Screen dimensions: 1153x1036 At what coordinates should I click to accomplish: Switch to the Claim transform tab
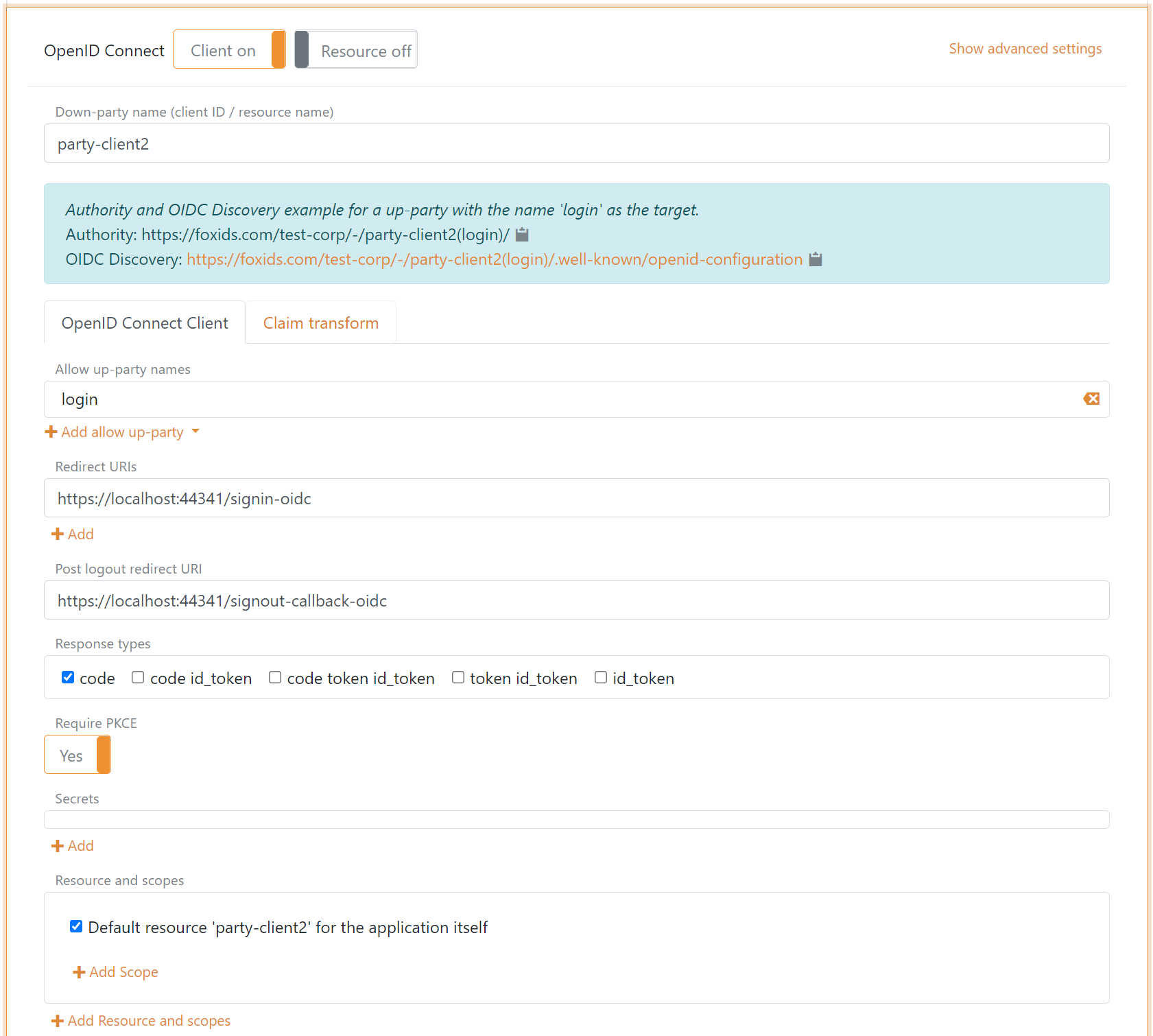[x=320, y=322]
